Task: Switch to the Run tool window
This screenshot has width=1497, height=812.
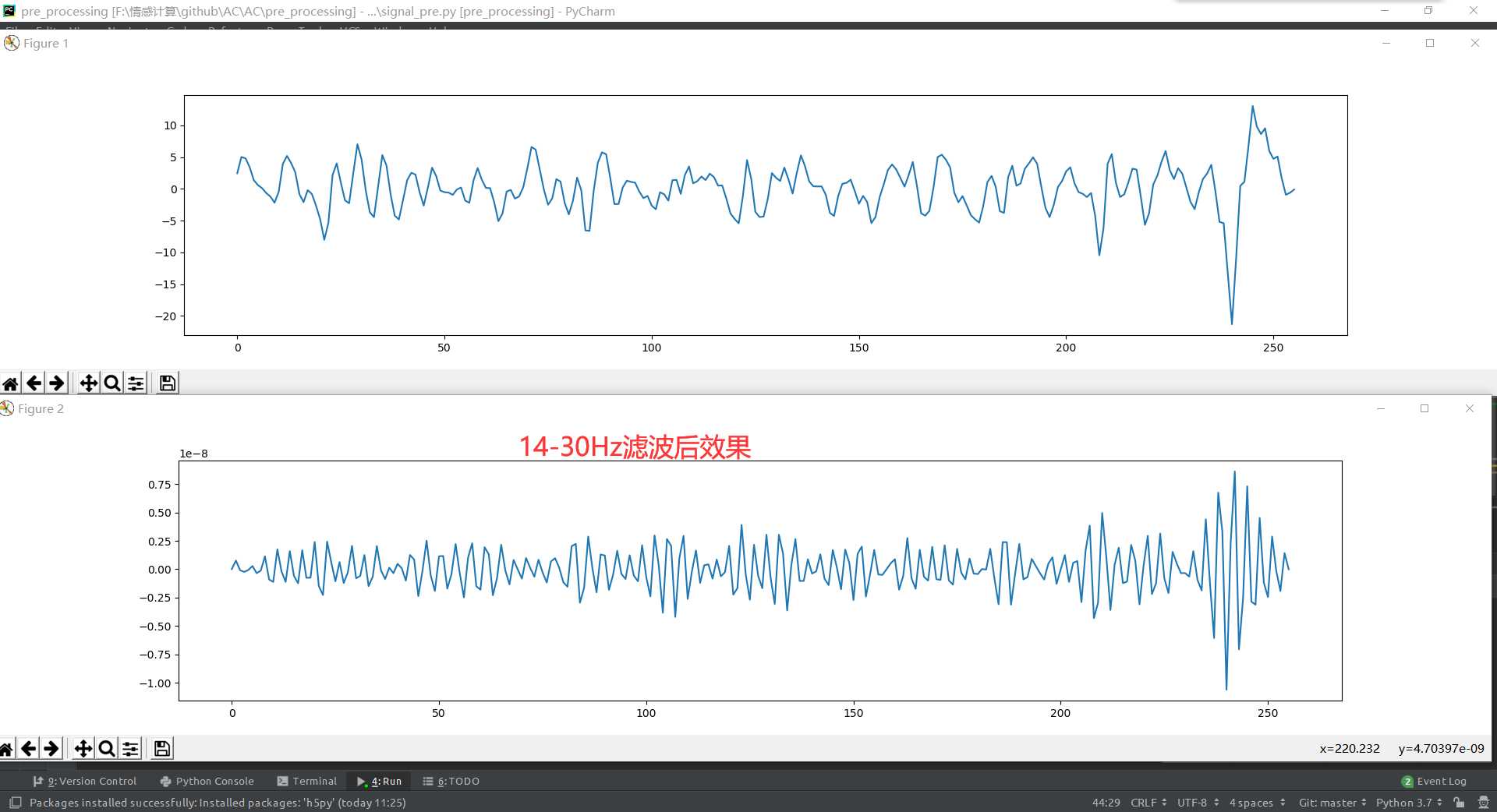Action: click(379, 781)
